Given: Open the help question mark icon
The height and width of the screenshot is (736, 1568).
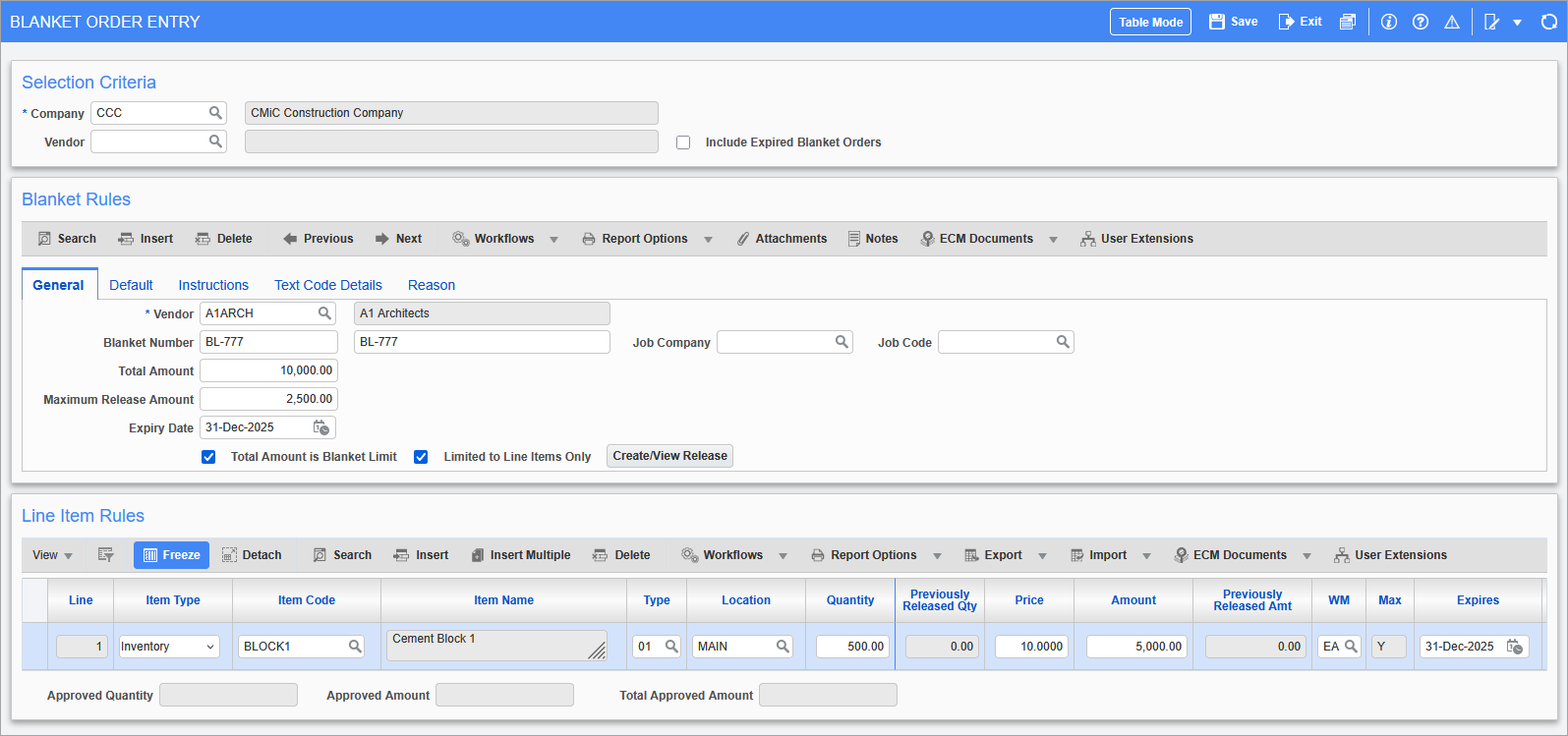Looking at the screenshot, I should click(x=1421, y=22).
